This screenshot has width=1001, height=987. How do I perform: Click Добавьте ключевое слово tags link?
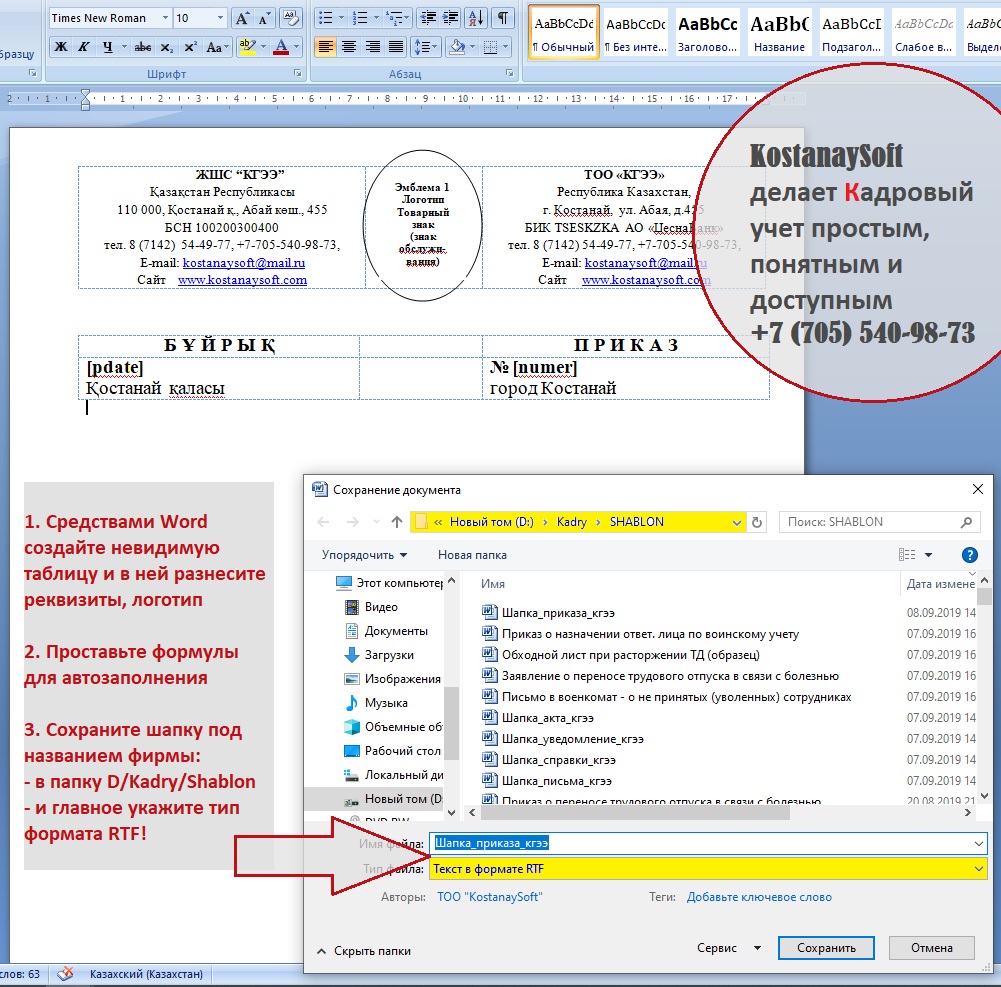click(759, 897)
